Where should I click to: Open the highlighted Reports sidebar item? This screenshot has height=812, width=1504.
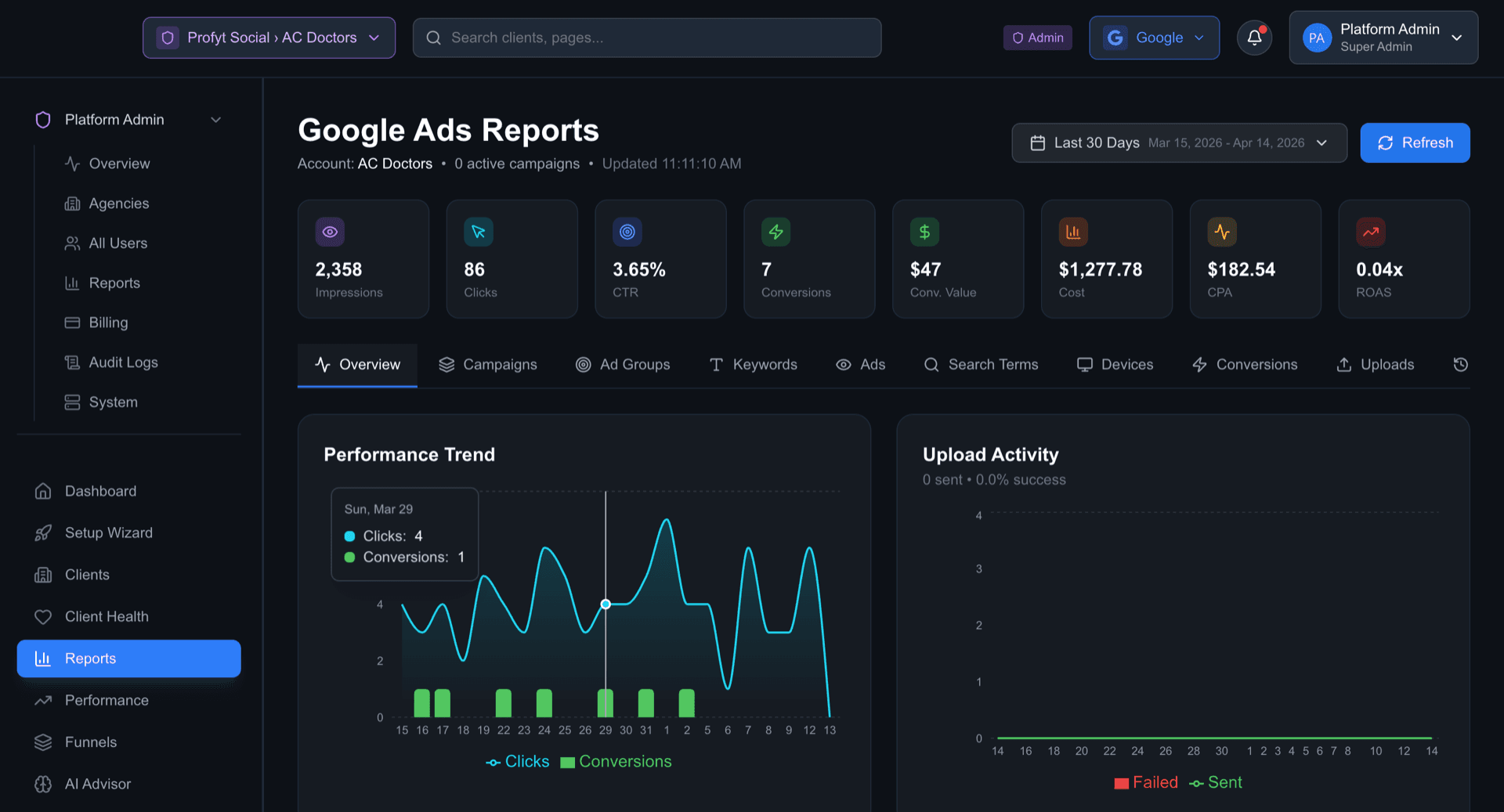coord(129,659)
